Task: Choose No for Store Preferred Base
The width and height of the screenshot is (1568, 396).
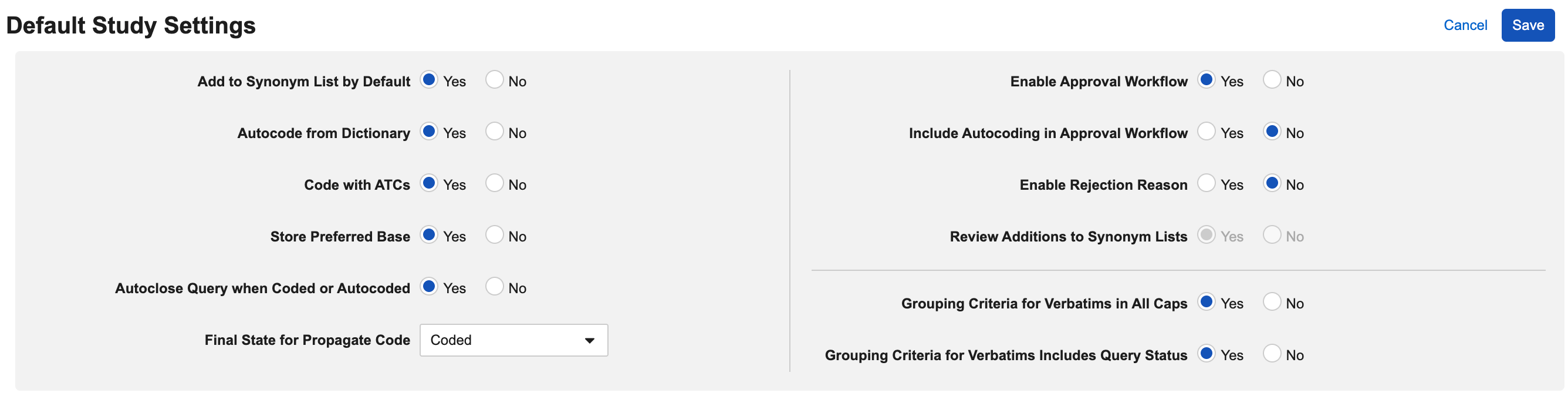Action: (494, 235)
